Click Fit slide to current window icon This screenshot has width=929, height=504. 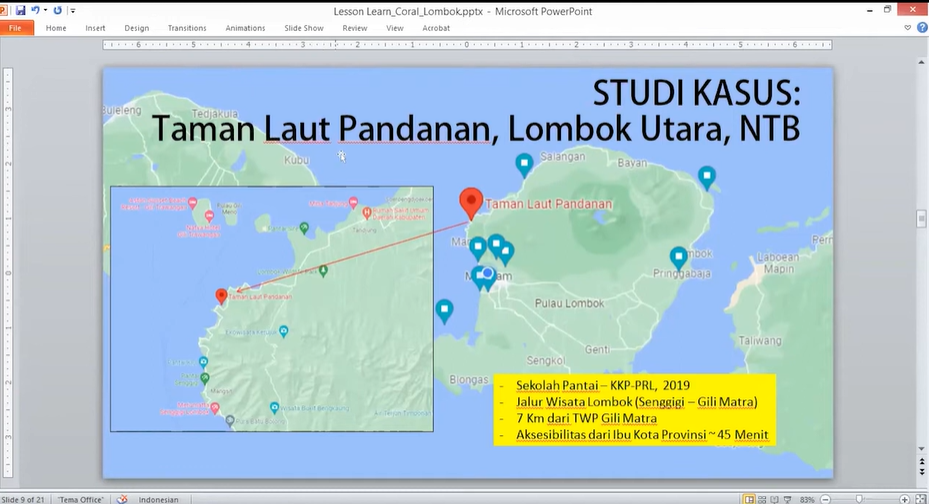click(920, 499)
